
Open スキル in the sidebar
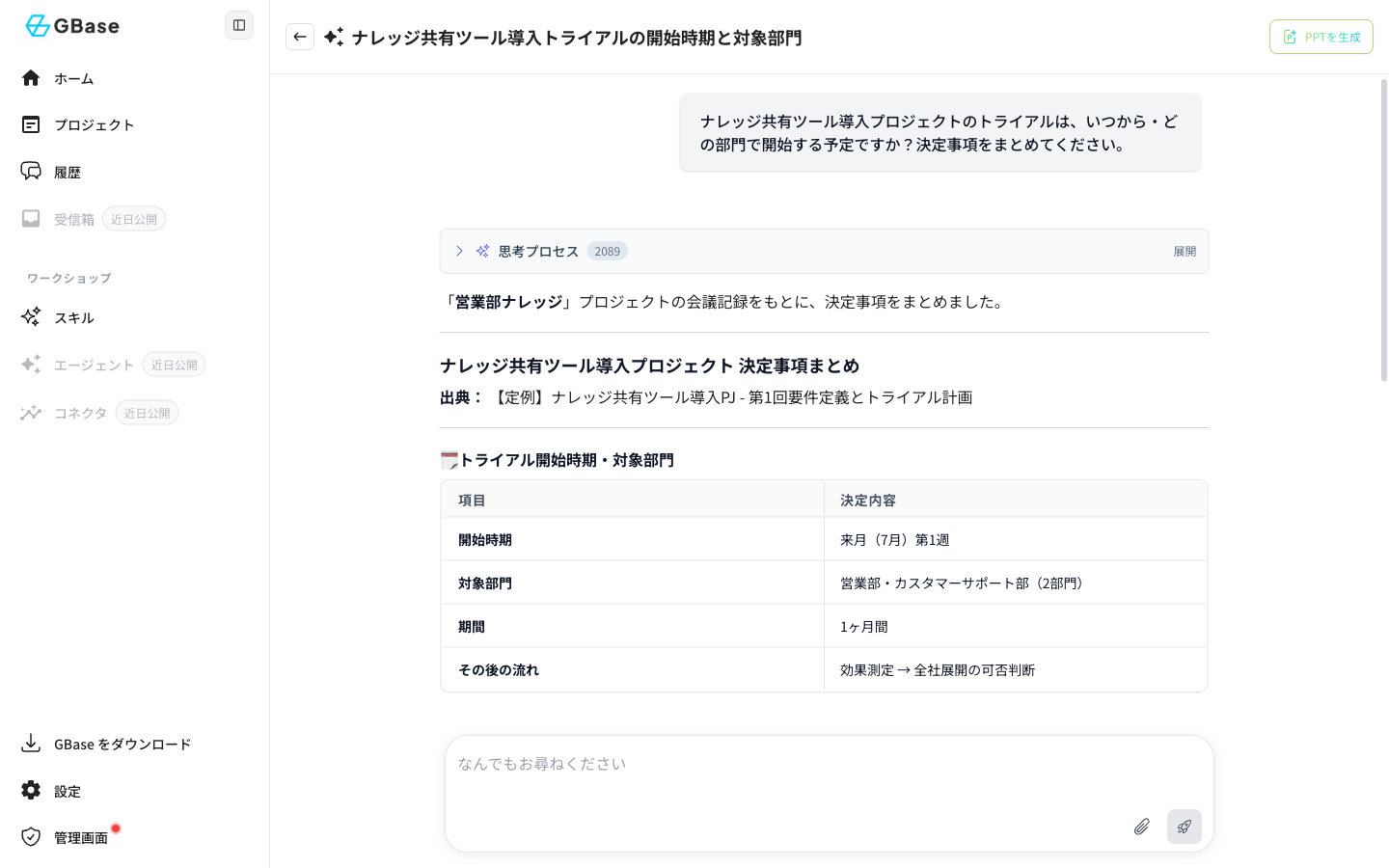(73, 317)
